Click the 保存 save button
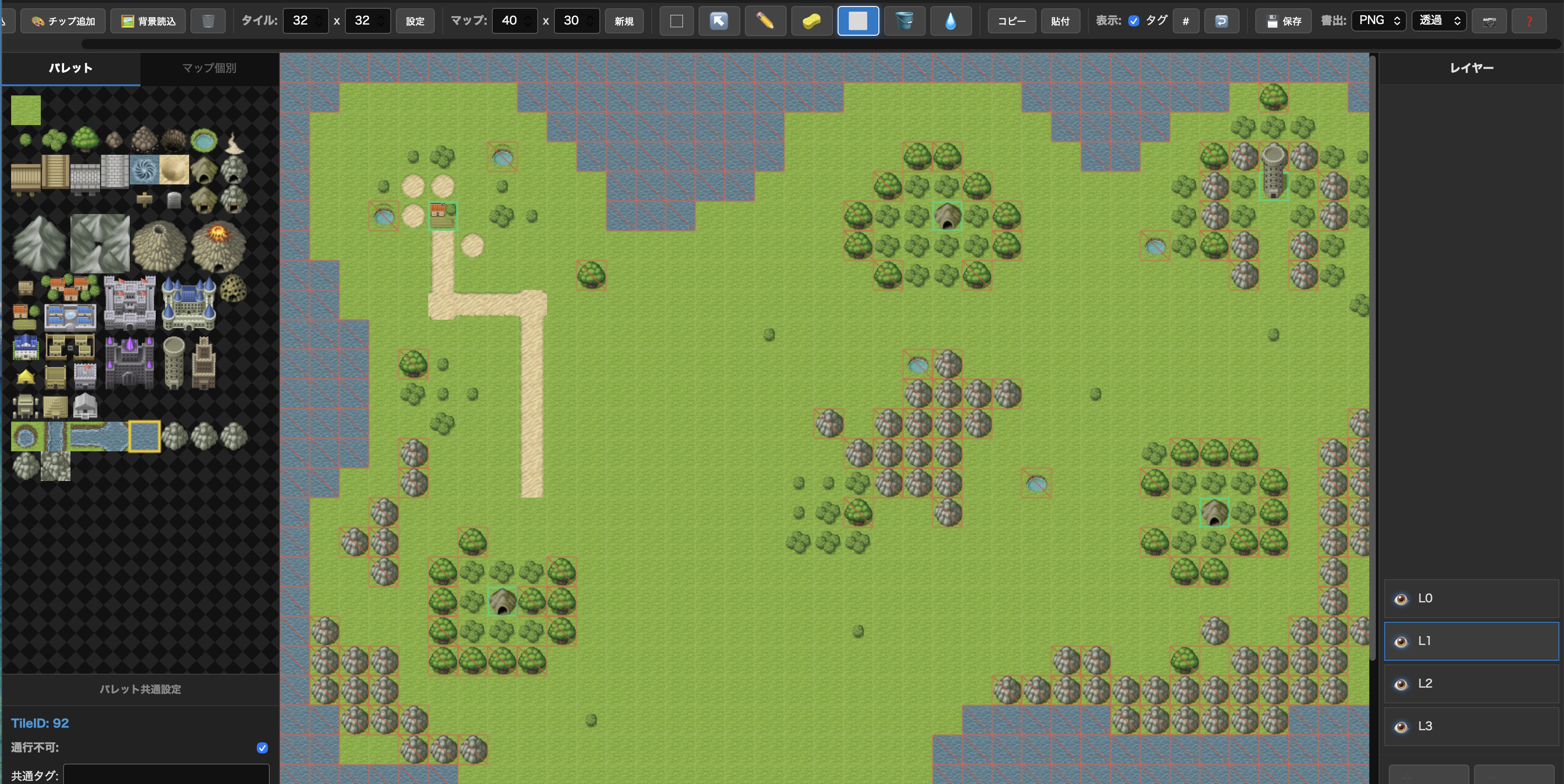The height and width of the screenshot is (784, 1564). click(1284, 21)
